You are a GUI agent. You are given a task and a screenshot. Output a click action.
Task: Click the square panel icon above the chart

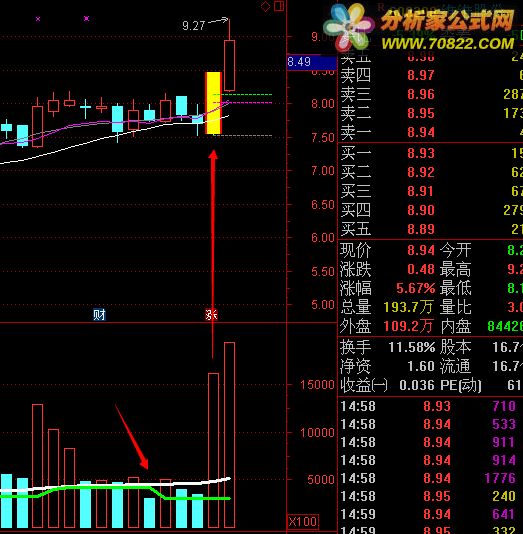[x=279, y=6]
